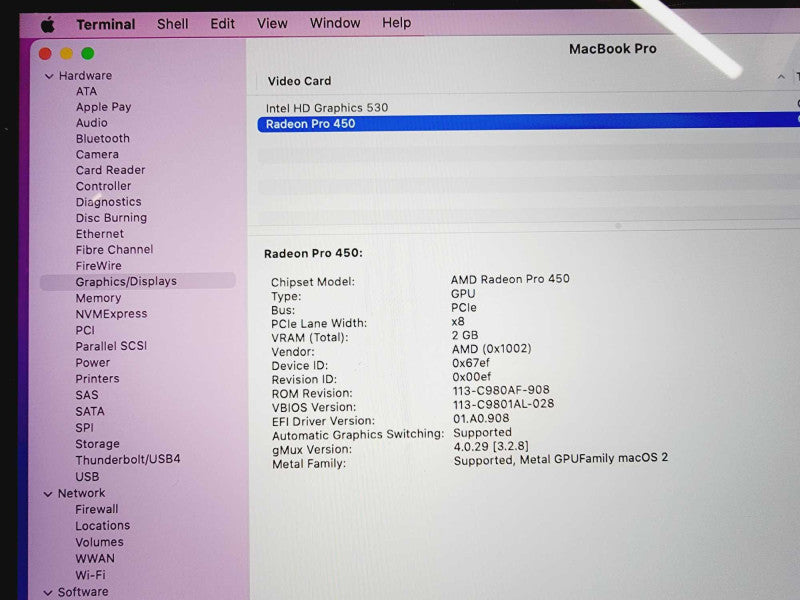The height and width of the screenshot is (600, 800).
Task: Select Power in the sidebar
Action: (x=92, y=363)
